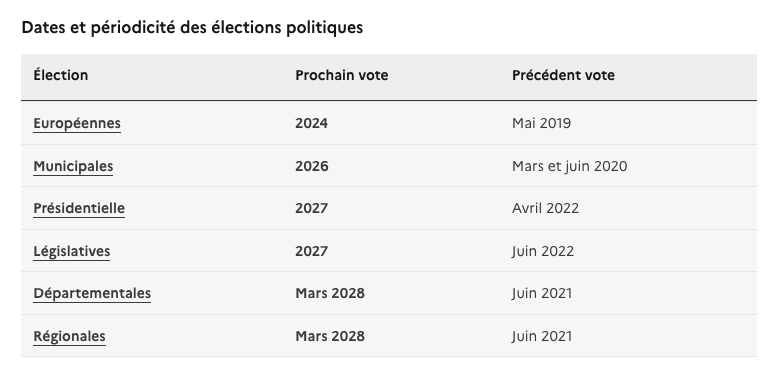Click the Juin 2022 cell

543,251
